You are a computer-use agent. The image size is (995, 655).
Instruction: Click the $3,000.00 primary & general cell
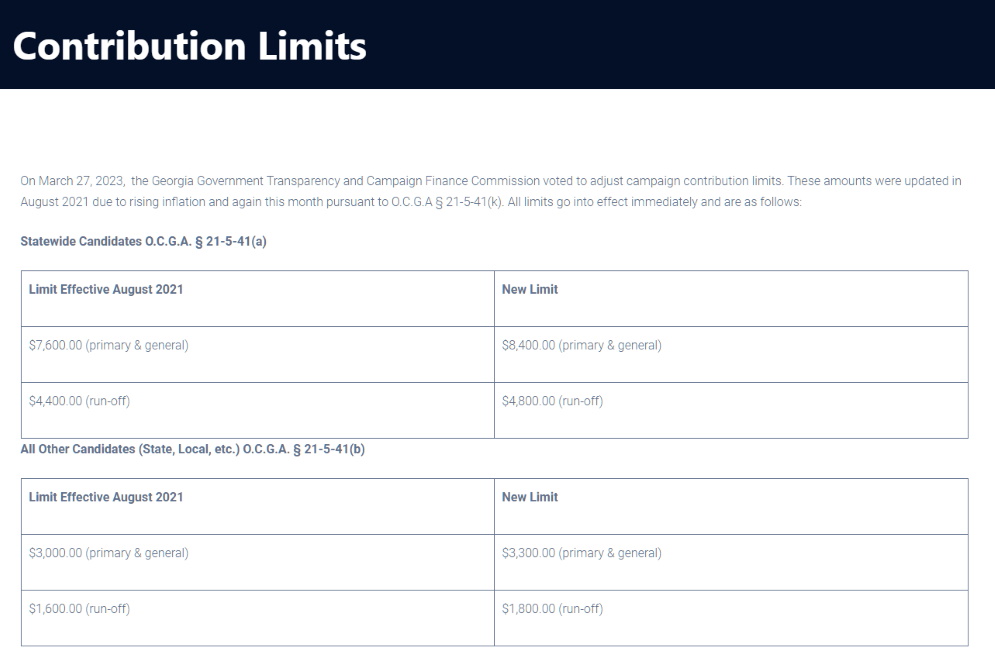coord(258,562)
